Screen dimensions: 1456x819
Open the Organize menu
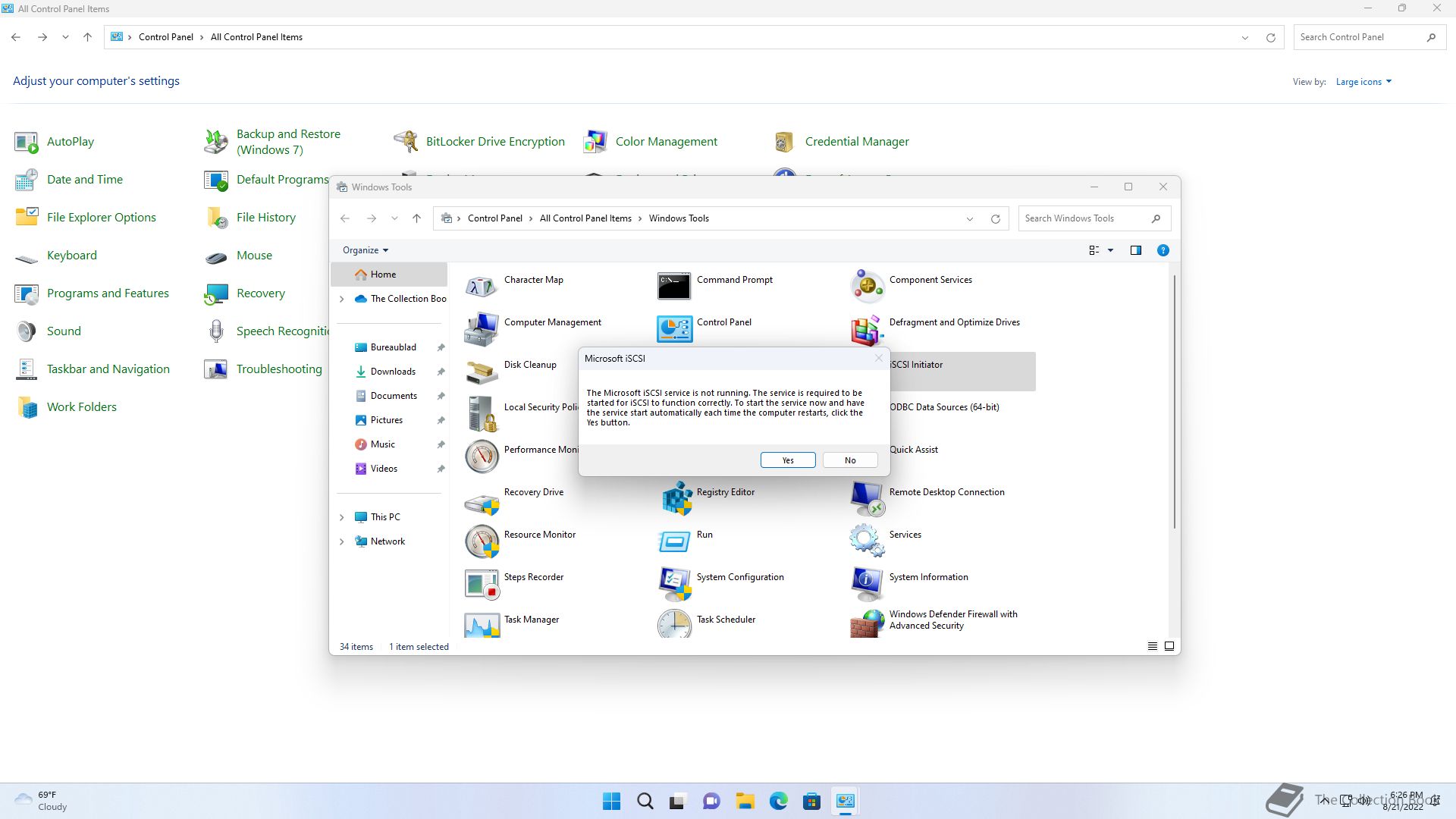(x=365, y=250)
